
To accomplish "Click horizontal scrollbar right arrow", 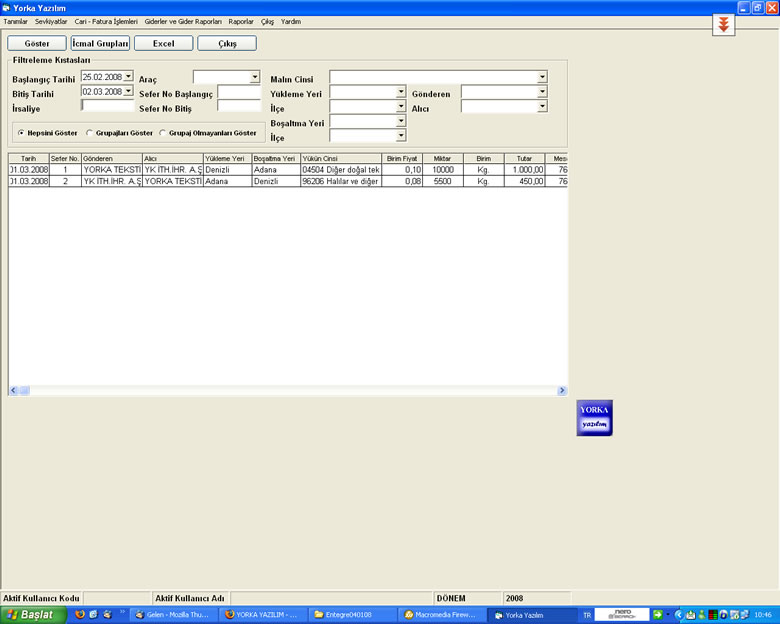I will [562, 391].
